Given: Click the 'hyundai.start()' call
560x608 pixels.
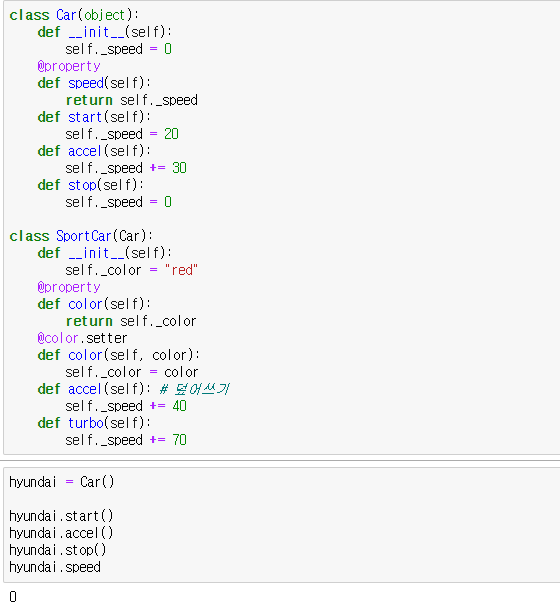Looking at the screenshot, I should coord(61,516).
